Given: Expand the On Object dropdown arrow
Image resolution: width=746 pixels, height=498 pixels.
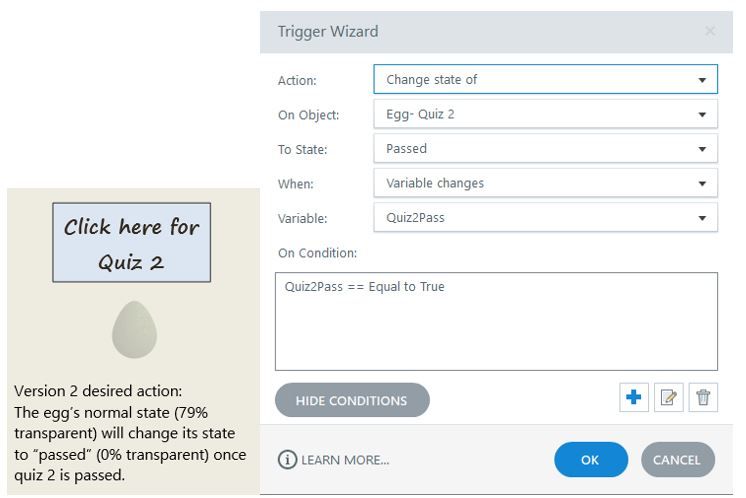Looking at the screenshot, I should [x=702, y=115].
